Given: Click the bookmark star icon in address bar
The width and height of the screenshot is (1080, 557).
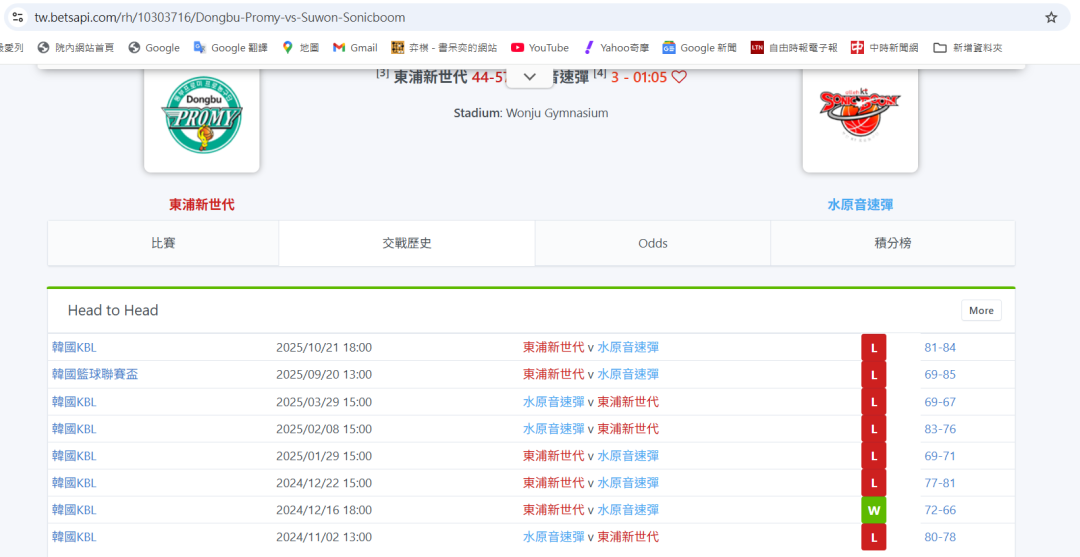Looking at the screenshot, I should [x=1051, y=17].
